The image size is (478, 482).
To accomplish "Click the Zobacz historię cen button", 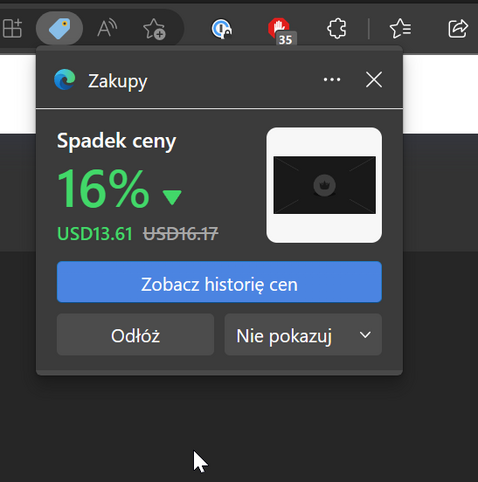I will [219, 282].
